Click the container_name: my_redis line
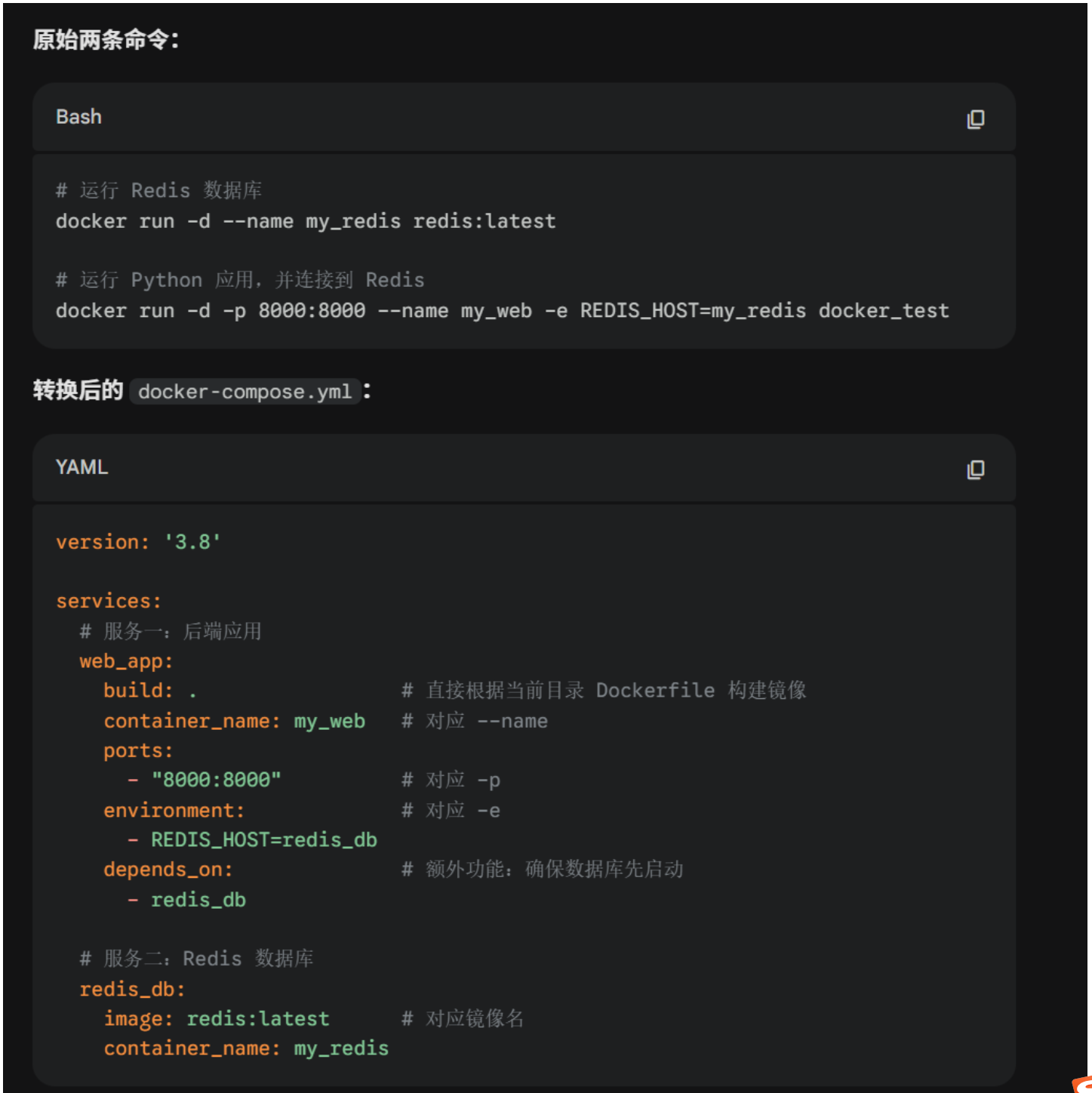1092x1093 pixels. tap(246, 1048)
